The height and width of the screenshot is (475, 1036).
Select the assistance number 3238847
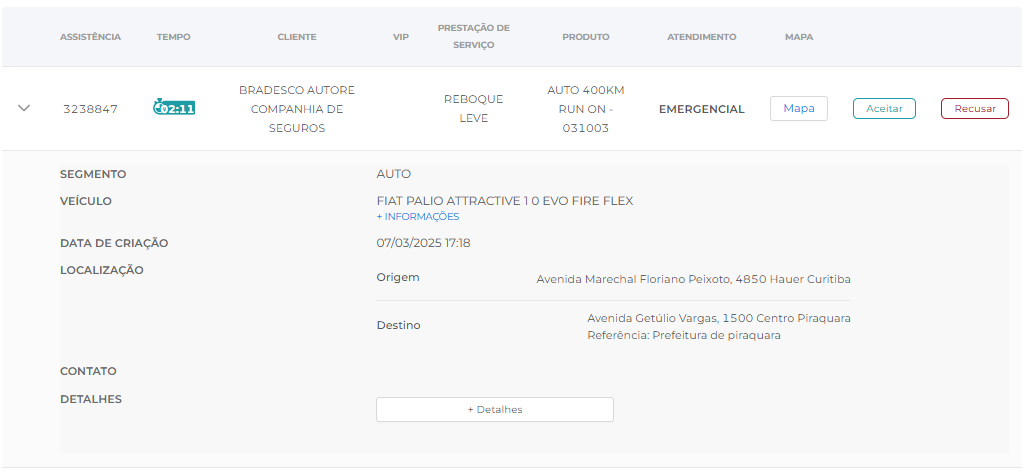90,109
